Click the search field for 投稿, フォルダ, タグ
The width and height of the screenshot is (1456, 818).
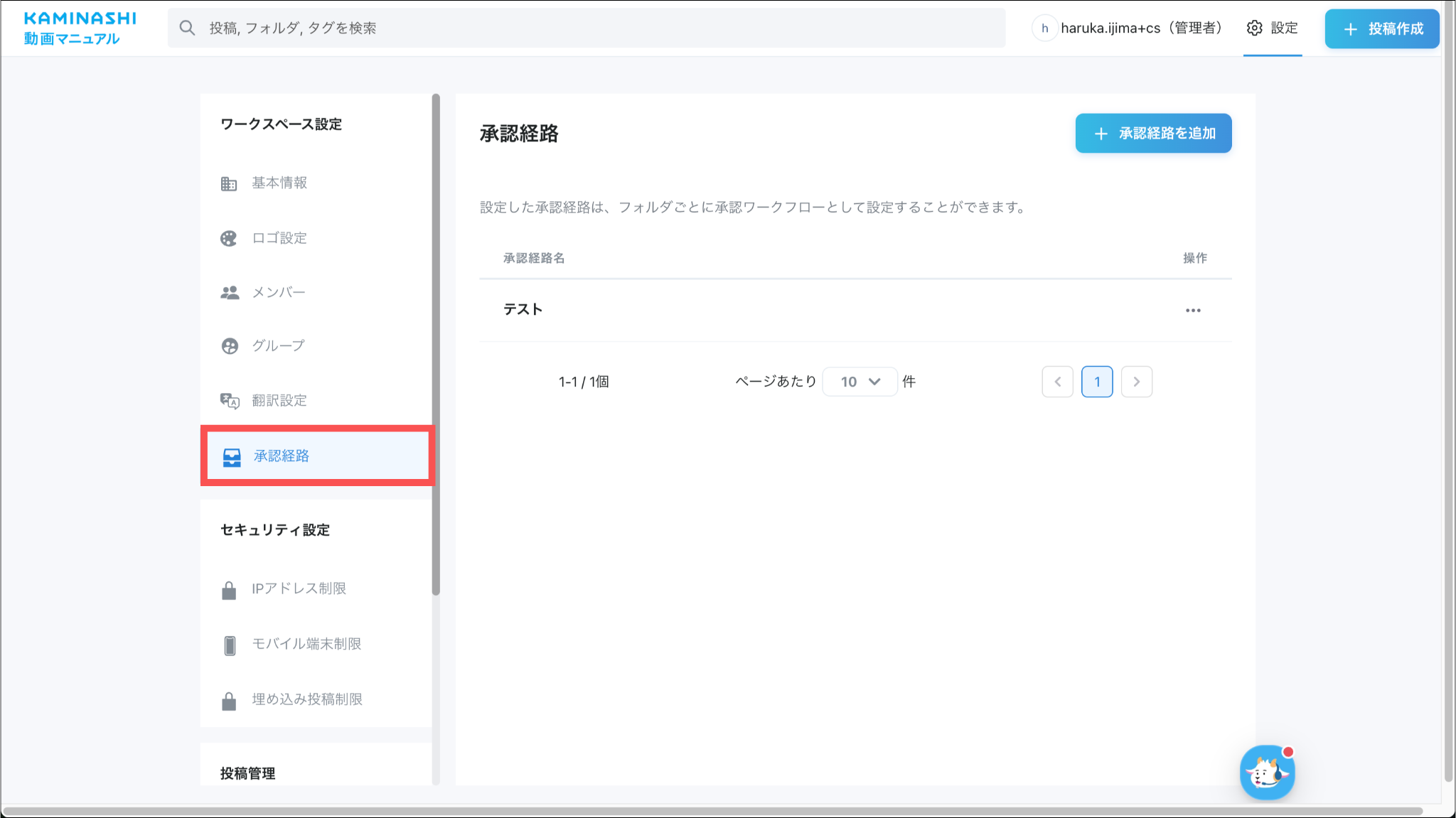point(586,28)
